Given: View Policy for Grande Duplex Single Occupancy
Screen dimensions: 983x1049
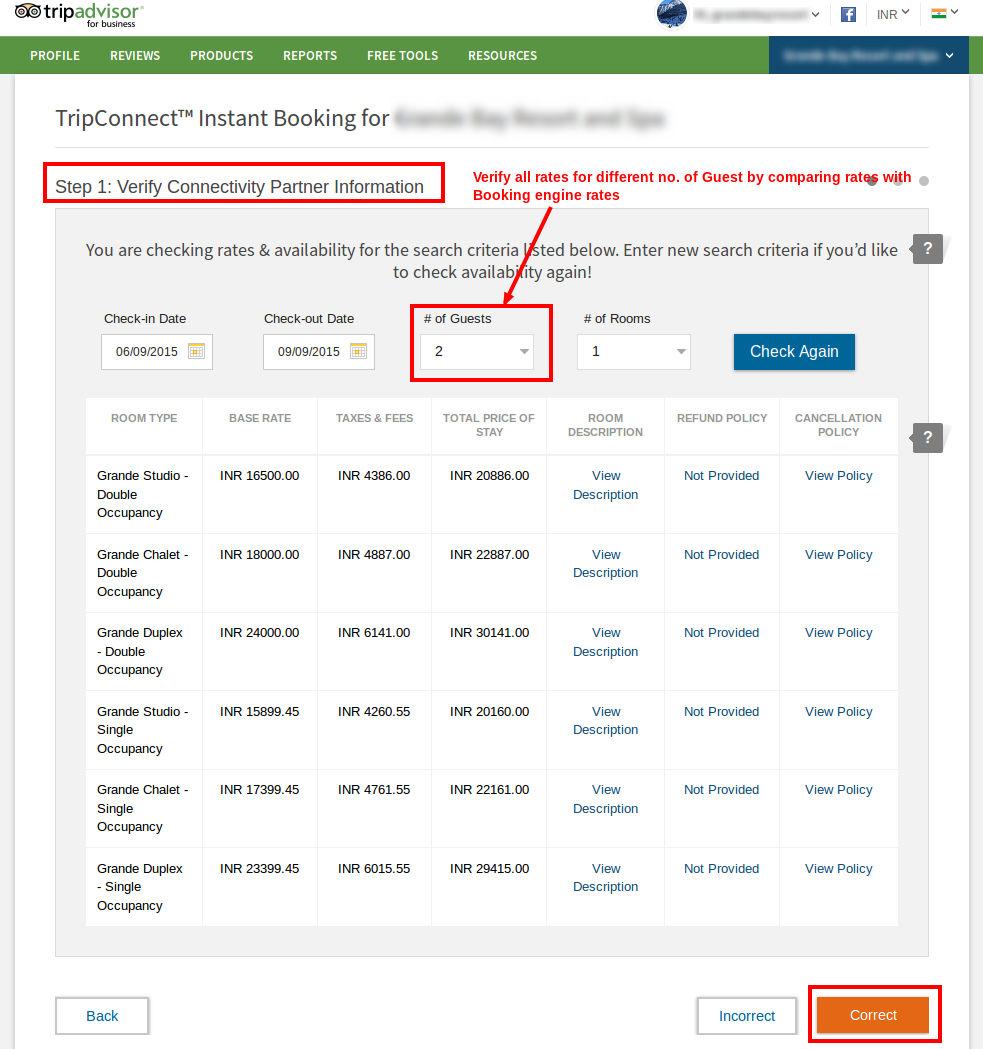Looking at the screenshot, I should (x=838, y=868).
